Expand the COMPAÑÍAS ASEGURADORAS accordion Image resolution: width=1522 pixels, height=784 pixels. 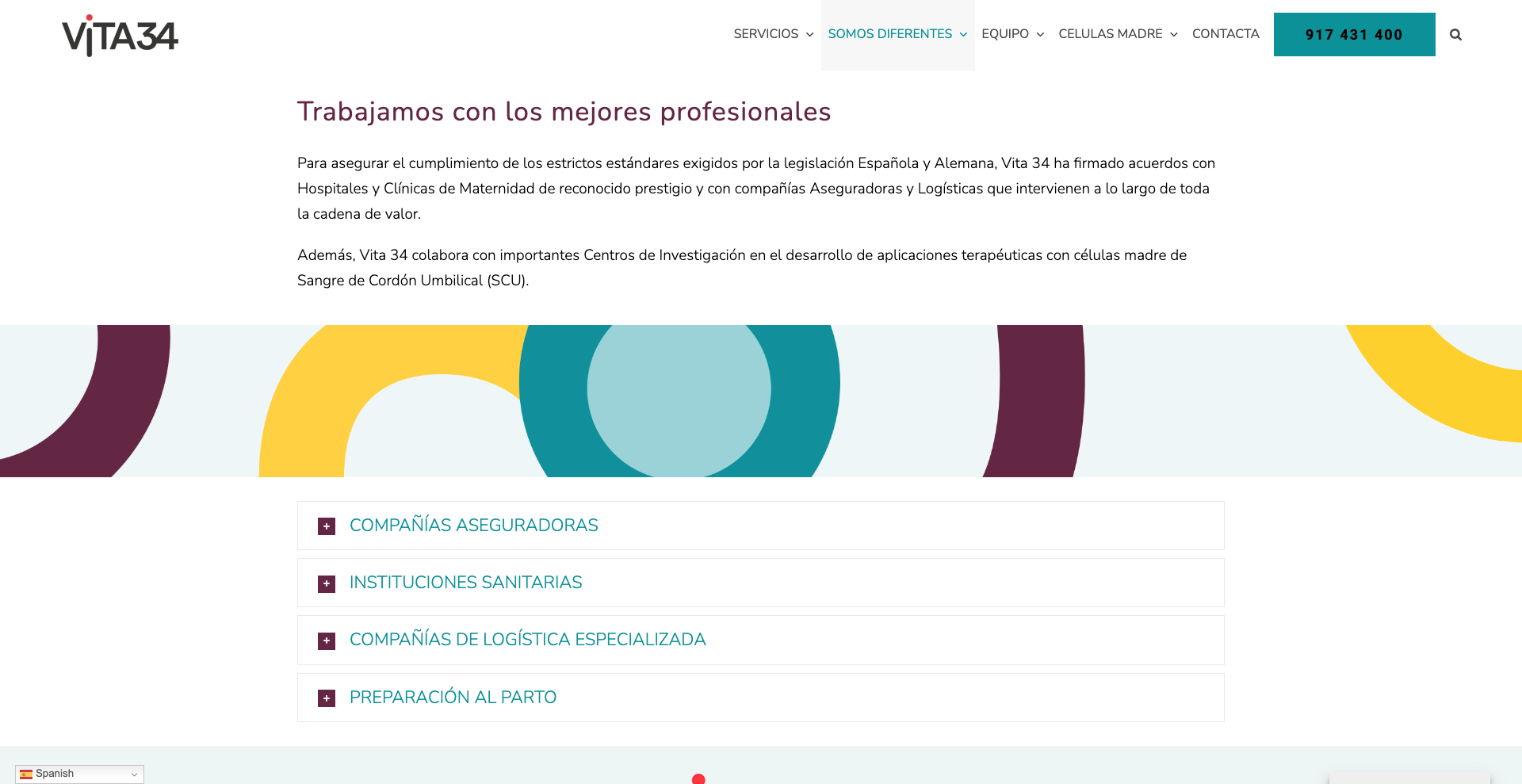pyautogui.click(x=473, y=526)
